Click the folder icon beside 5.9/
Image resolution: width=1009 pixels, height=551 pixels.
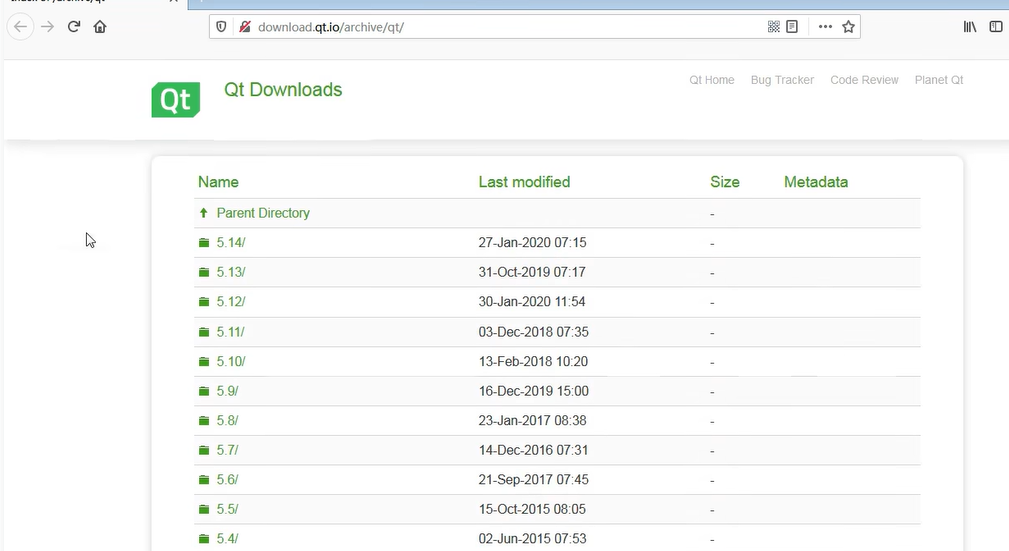click(x=204, y=391)
